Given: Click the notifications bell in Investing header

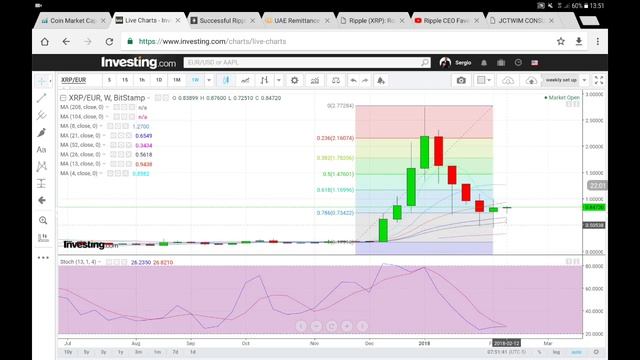Looking at the screenshot, I should coord(484,63).
